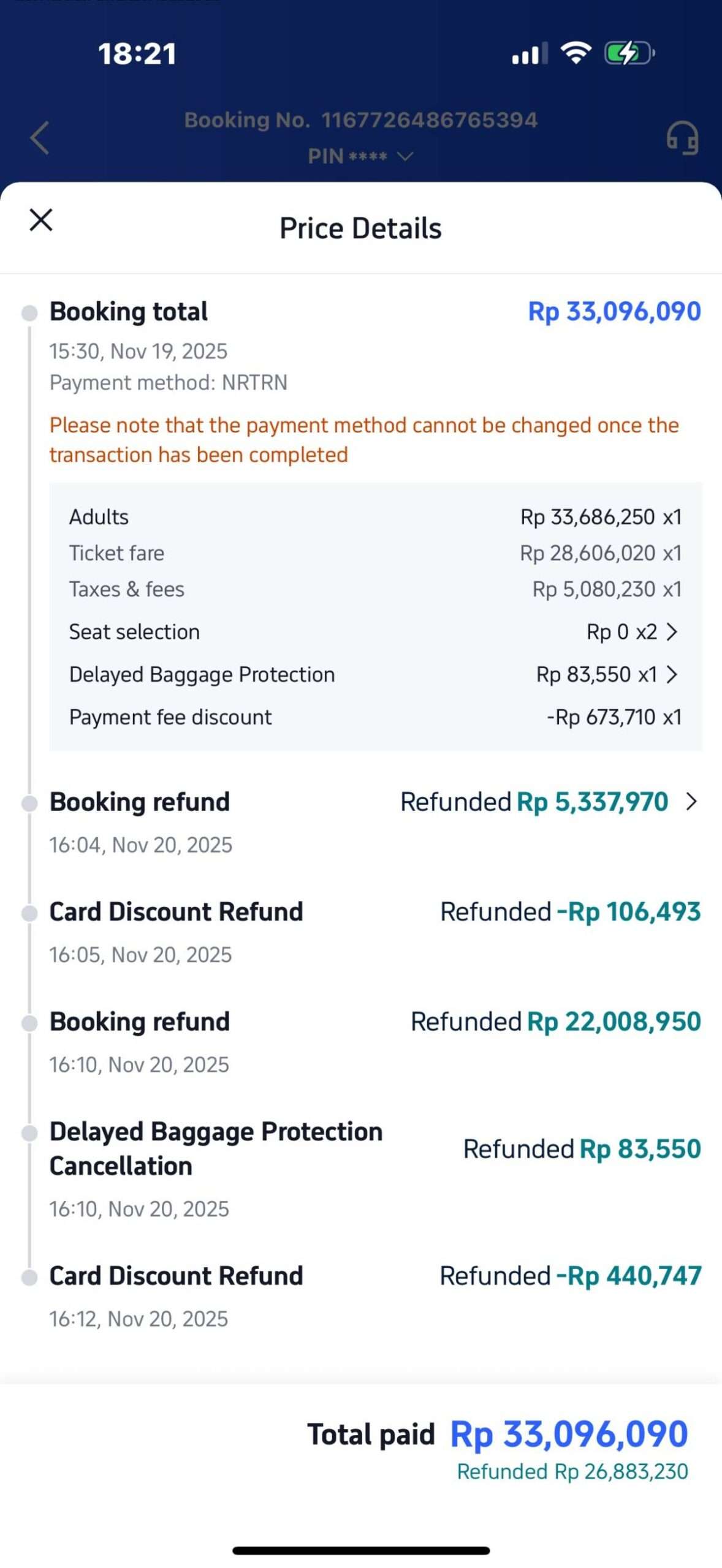Select the Rp 22,008,950 Booking refund dot
This screenshot has height=1568, width=722.
[x=29, y=1023]
